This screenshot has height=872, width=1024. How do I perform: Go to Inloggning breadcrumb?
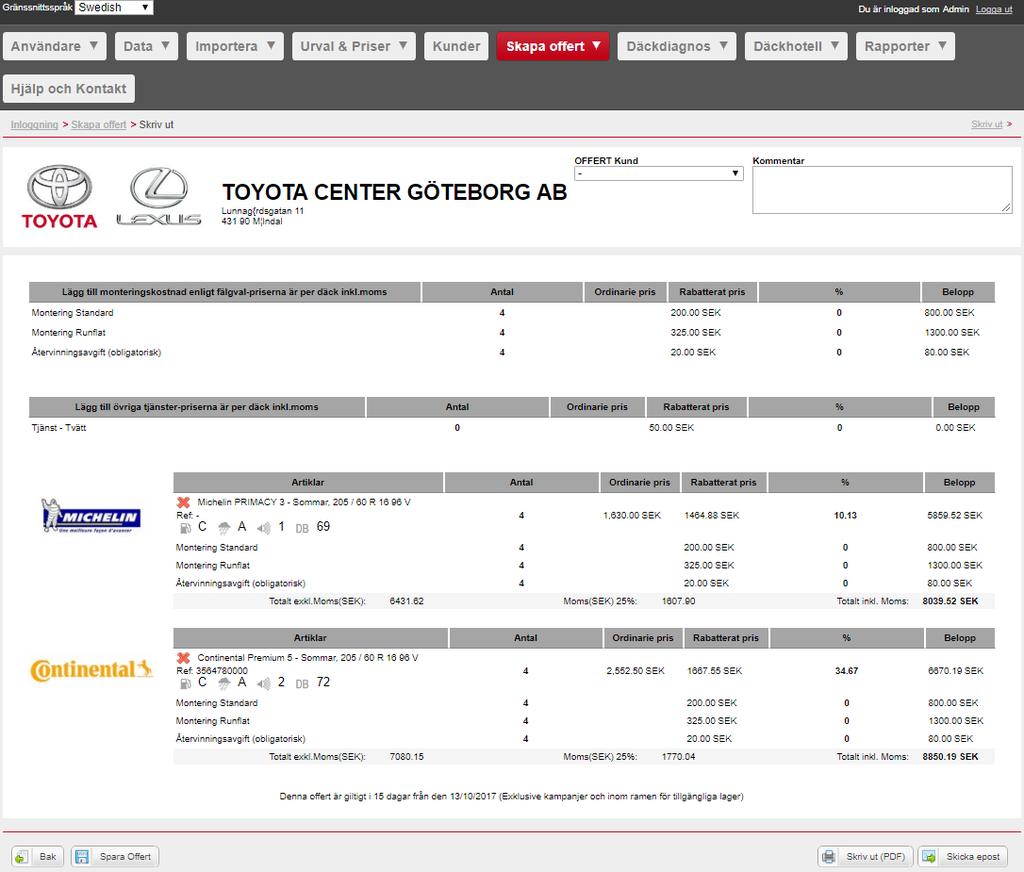[x=34, y=124]
